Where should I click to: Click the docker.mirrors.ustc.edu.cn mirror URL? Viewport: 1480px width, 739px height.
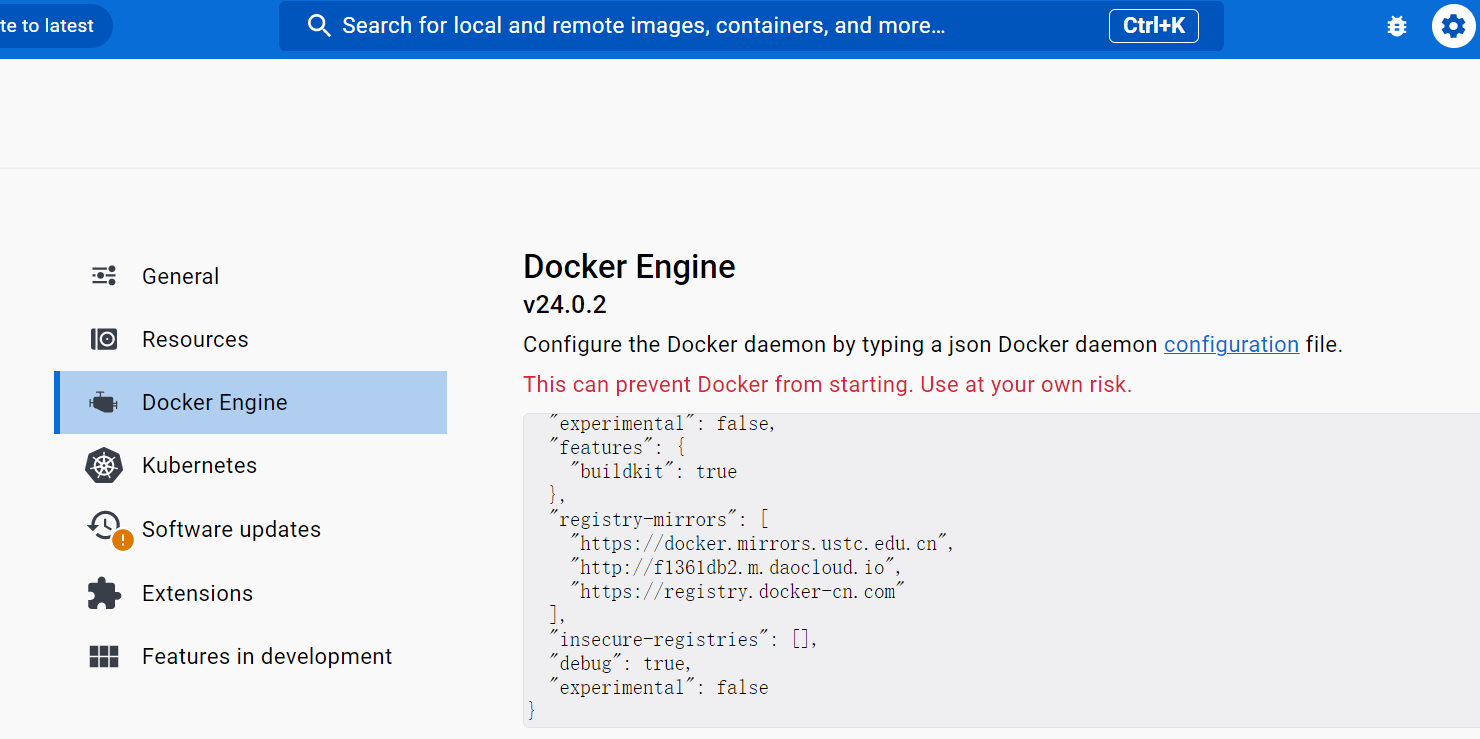coord(762,544)
